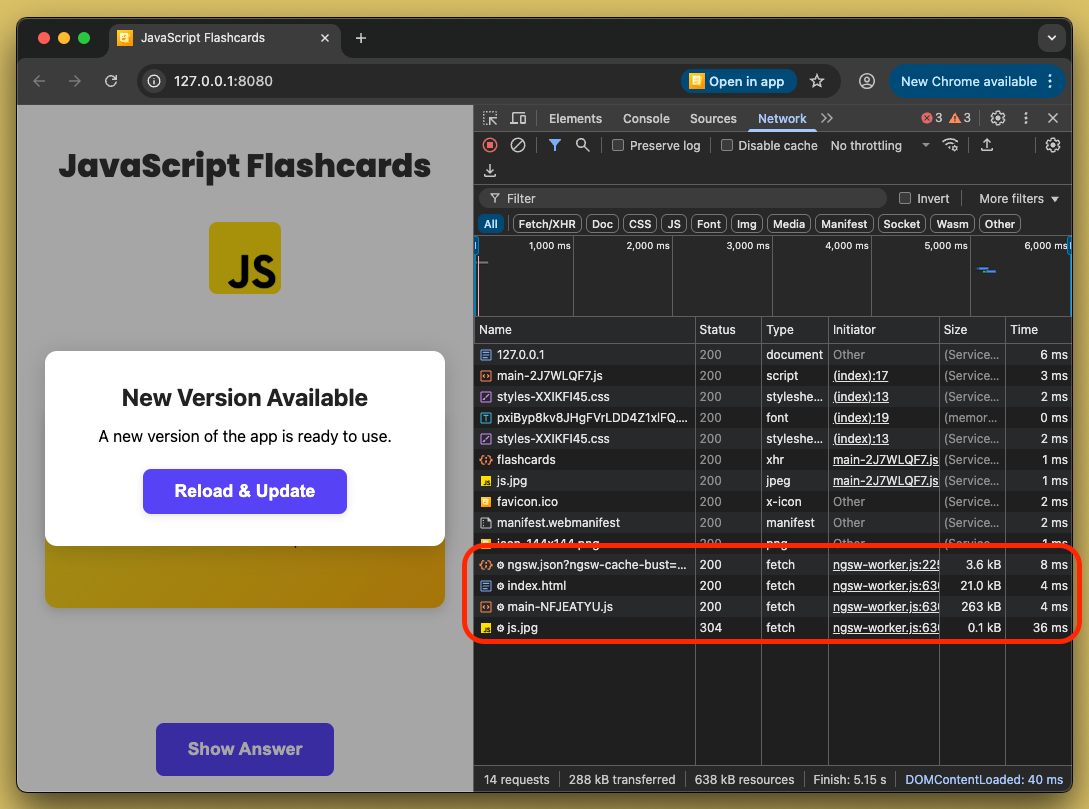Filter requests by Media type
The height and width of the screenshot is (809, 1089).
pos(789,224)
